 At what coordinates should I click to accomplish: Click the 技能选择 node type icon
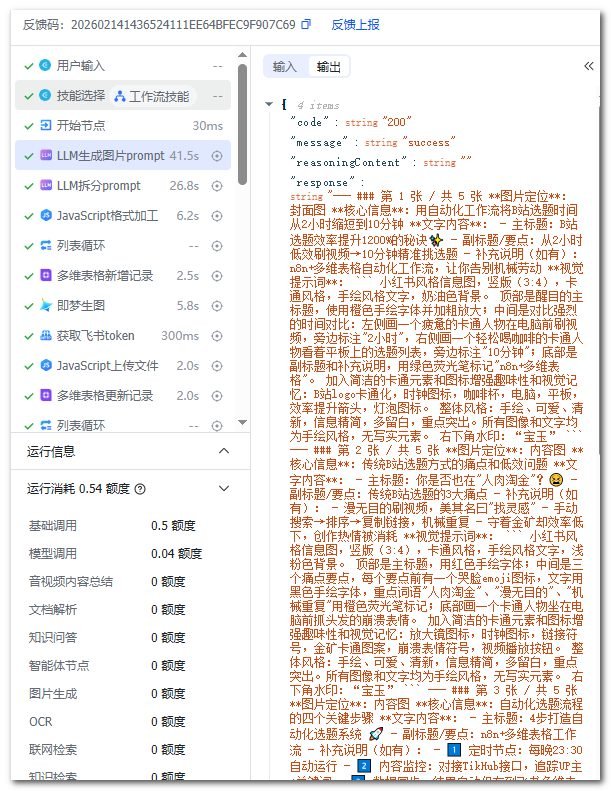click(45, 95)
